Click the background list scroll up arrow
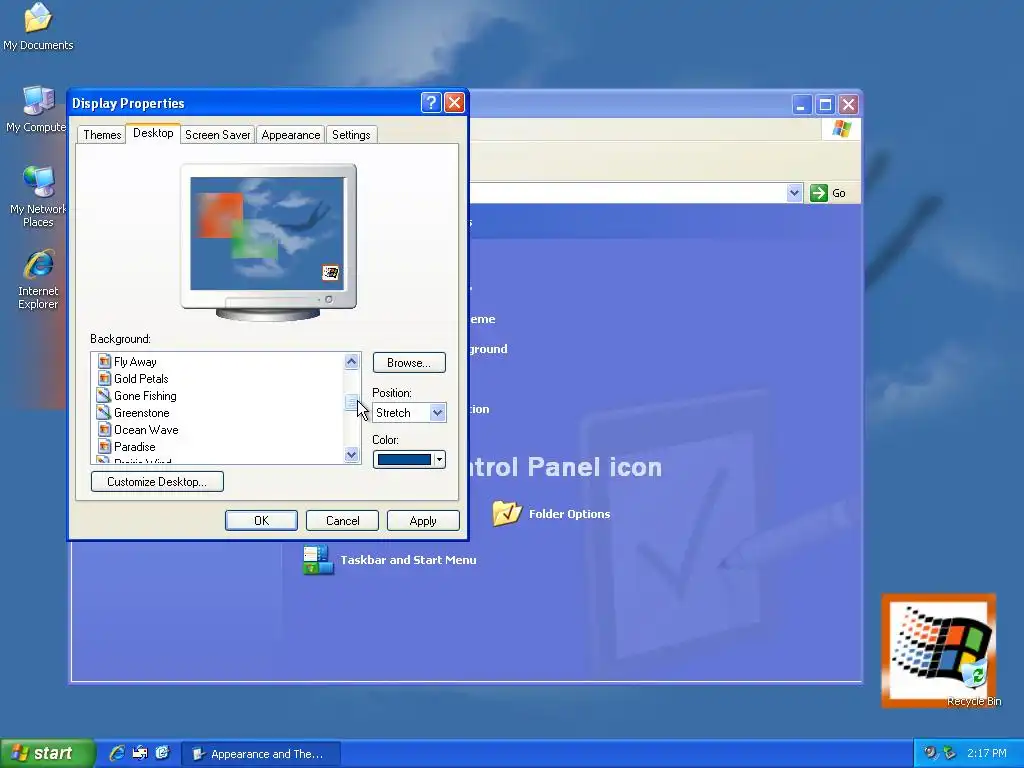This screenshot has height=768, width=1024. click(x=351, y=361)
